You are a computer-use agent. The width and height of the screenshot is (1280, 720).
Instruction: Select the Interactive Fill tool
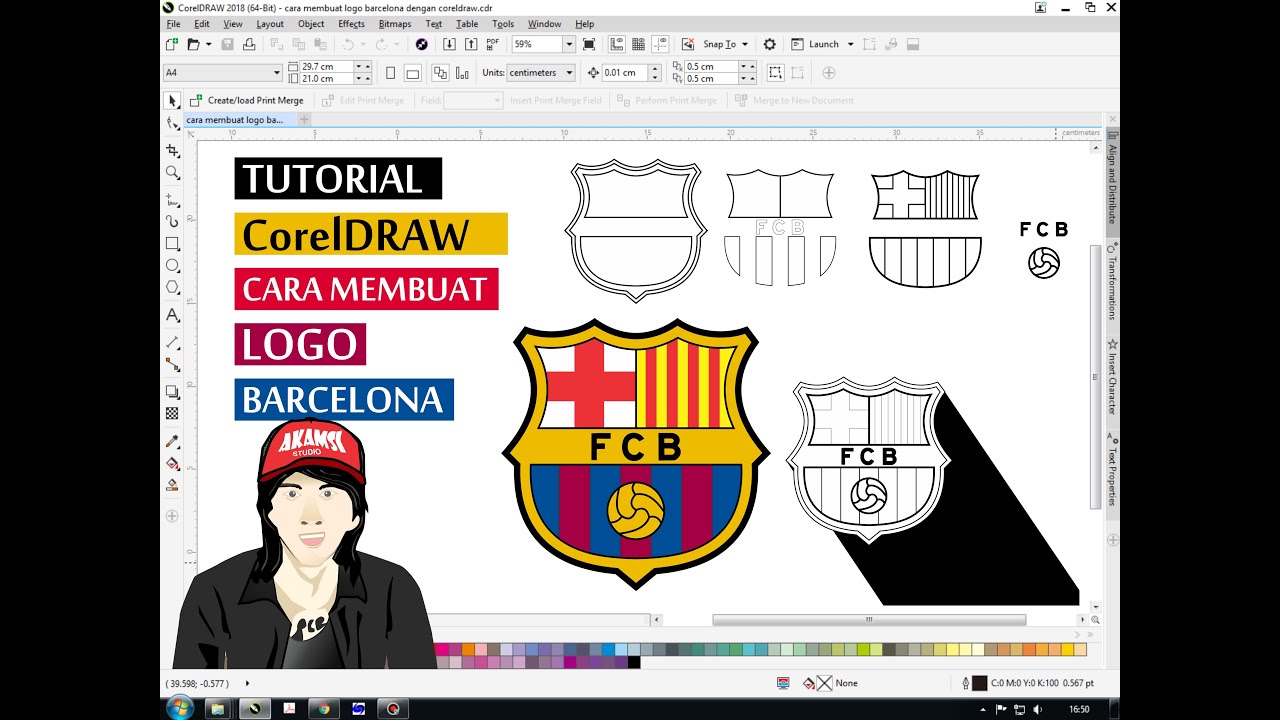(172, 463)
